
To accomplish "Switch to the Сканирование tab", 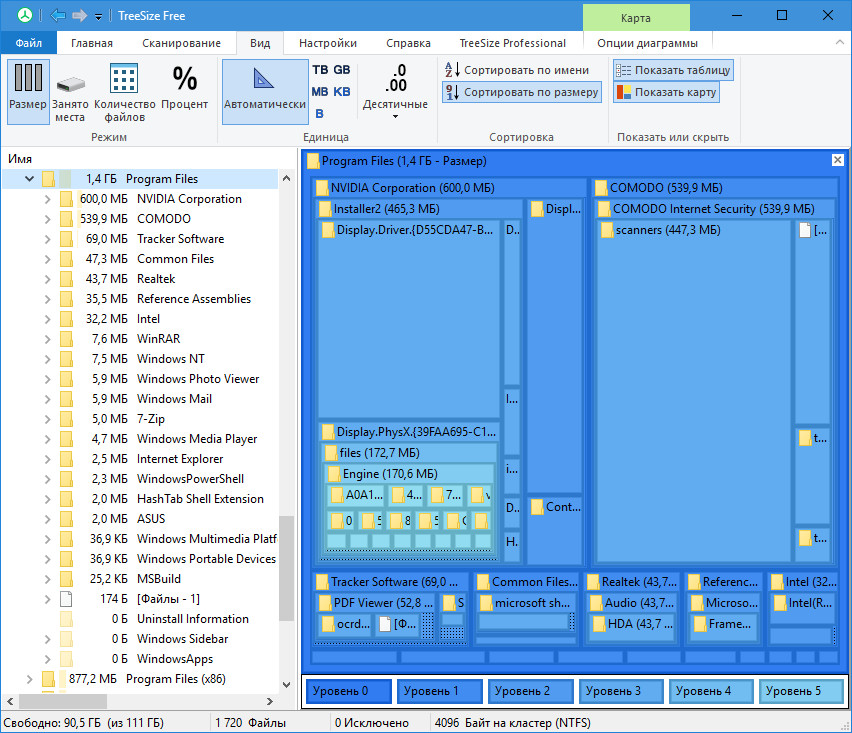I will pyautogui.click(x=181, y=43).
